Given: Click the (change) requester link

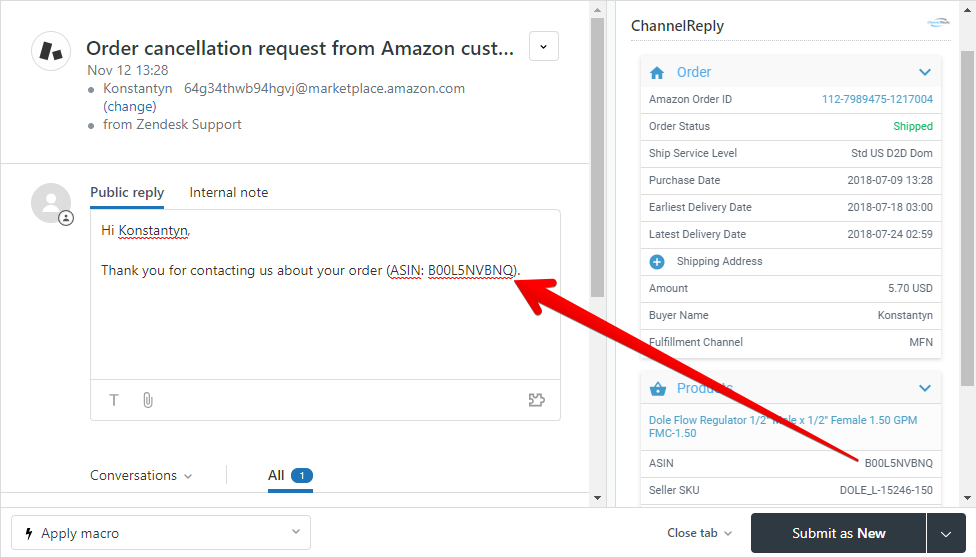Looking at the screenshot, I should (129, 106).
